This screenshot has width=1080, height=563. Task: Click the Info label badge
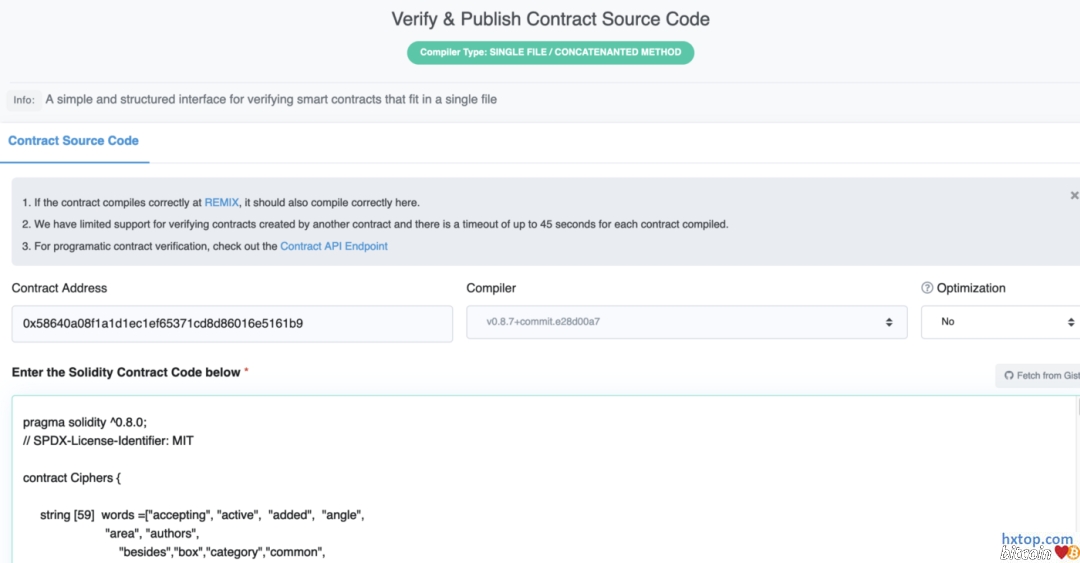coord(24,100)
